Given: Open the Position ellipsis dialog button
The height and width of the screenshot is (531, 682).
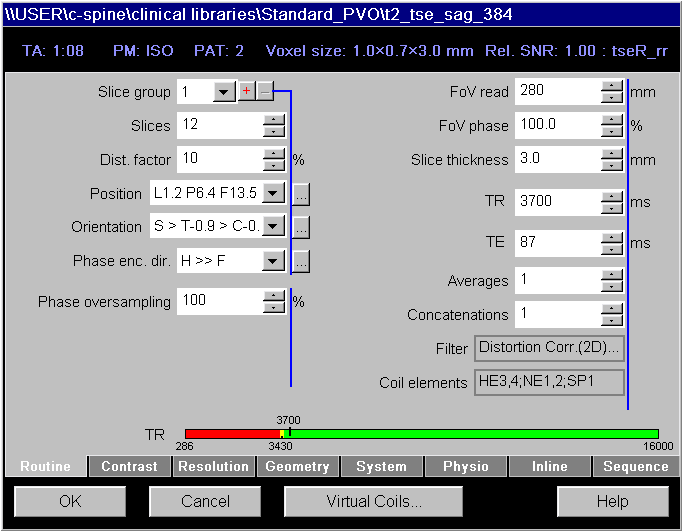Looking at the screenshot, I should 301,194.
